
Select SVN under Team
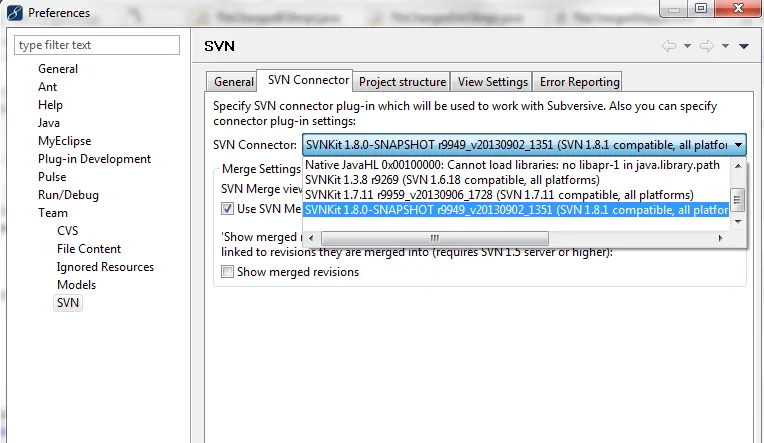click(x=68, y=303)
